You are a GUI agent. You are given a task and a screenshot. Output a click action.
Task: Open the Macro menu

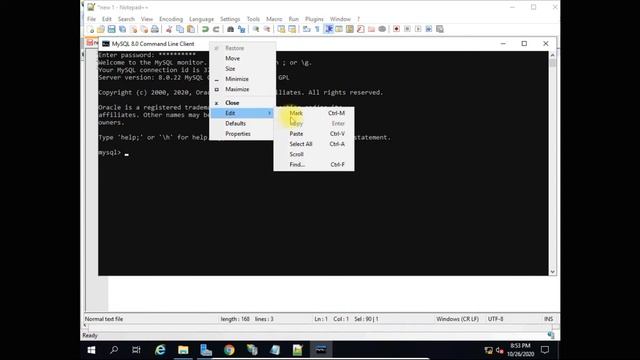(x=274, y=19)
